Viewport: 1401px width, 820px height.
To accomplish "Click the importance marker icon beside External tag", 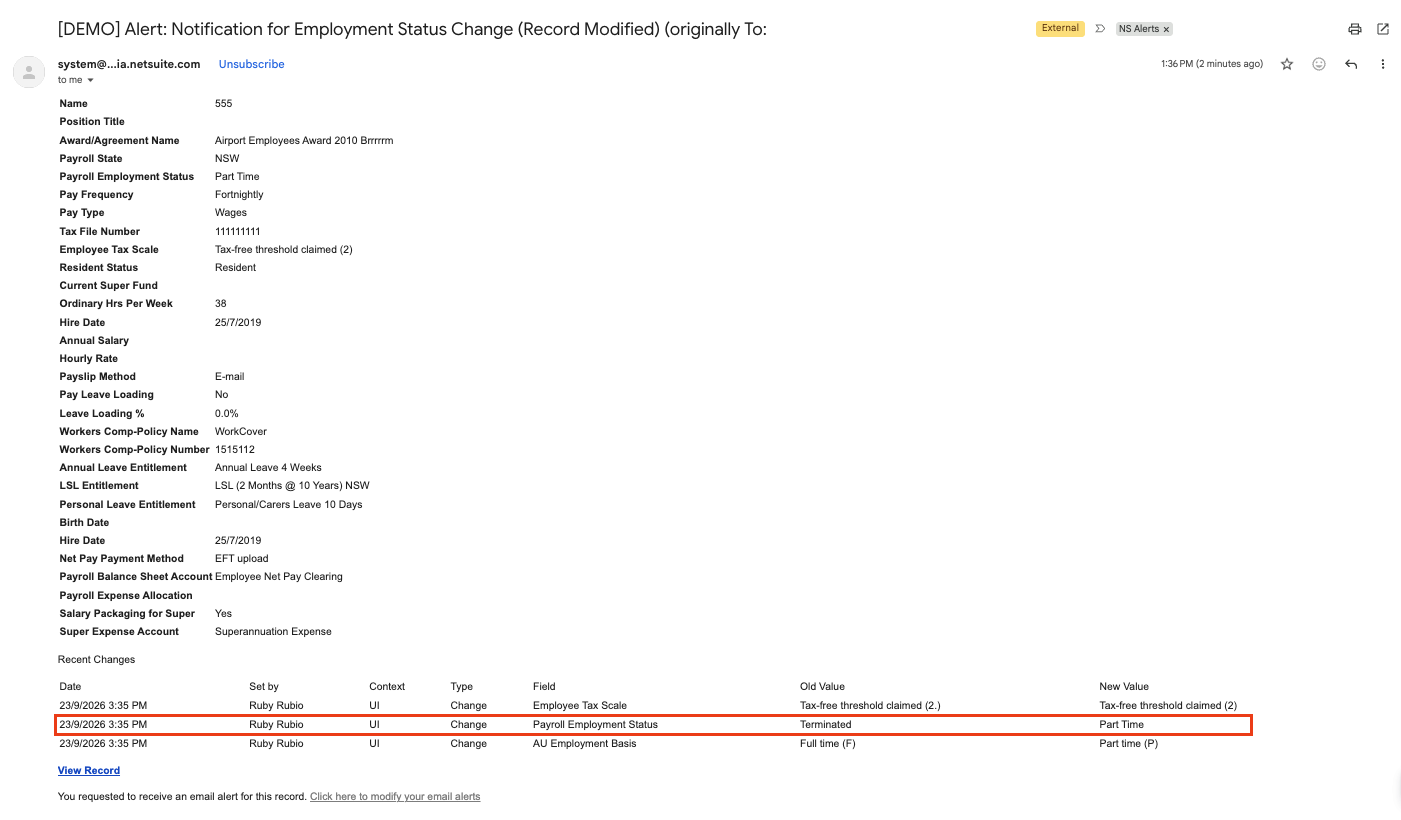I will point(1101,29).
